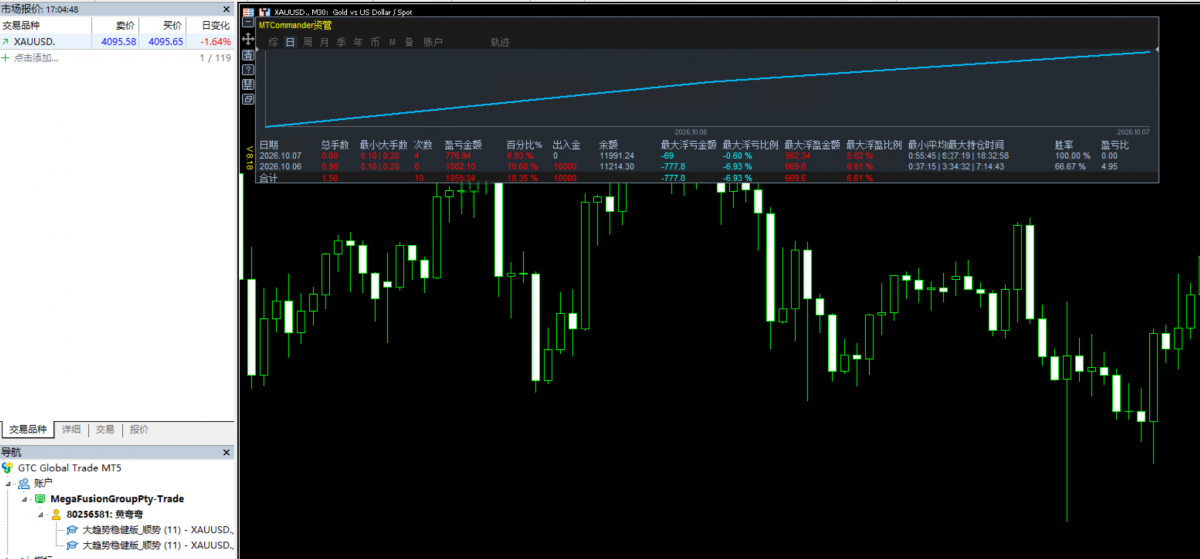Select MegaFusionGroupPty-Trade server entry
The width and height of the screenshot is (1200, 559).
pos(117,498)
